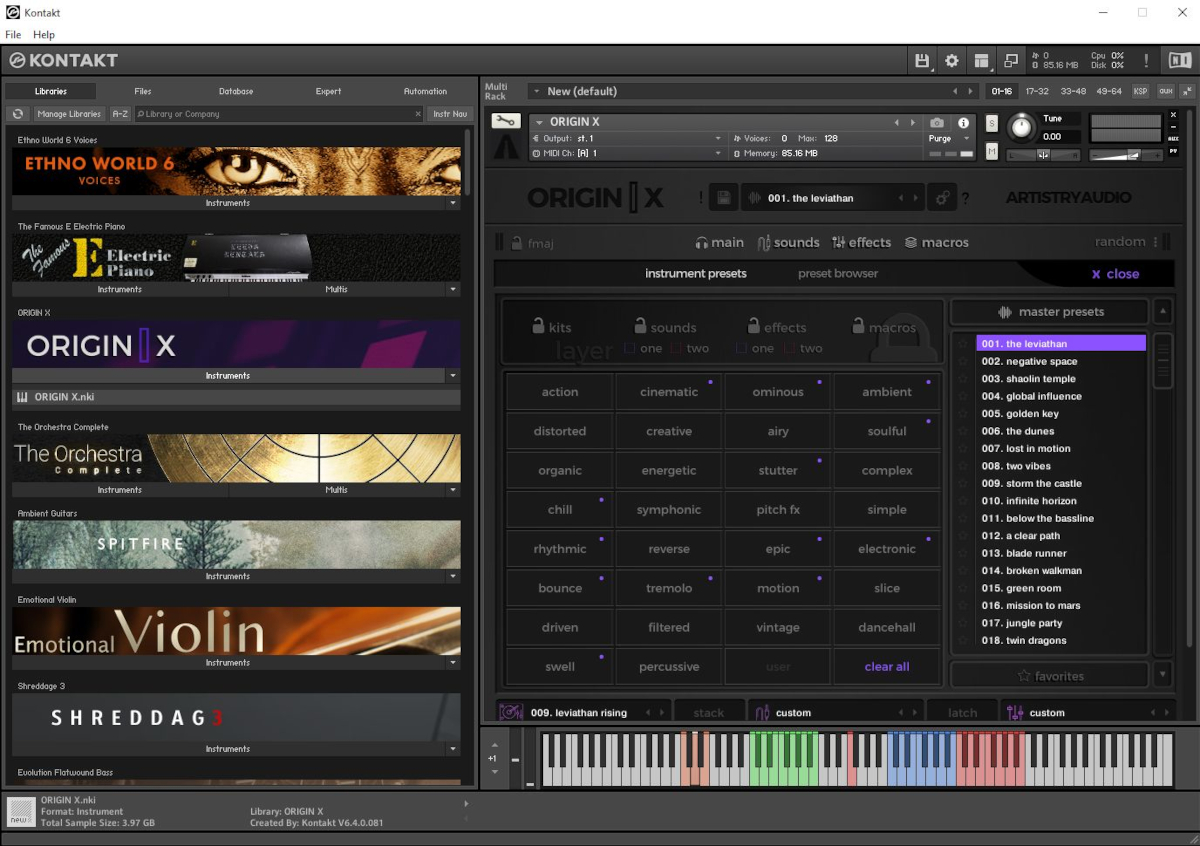This screenshot has width=1200, height=846.
Task: Switch to the Files tab
Action: [143, 91]
